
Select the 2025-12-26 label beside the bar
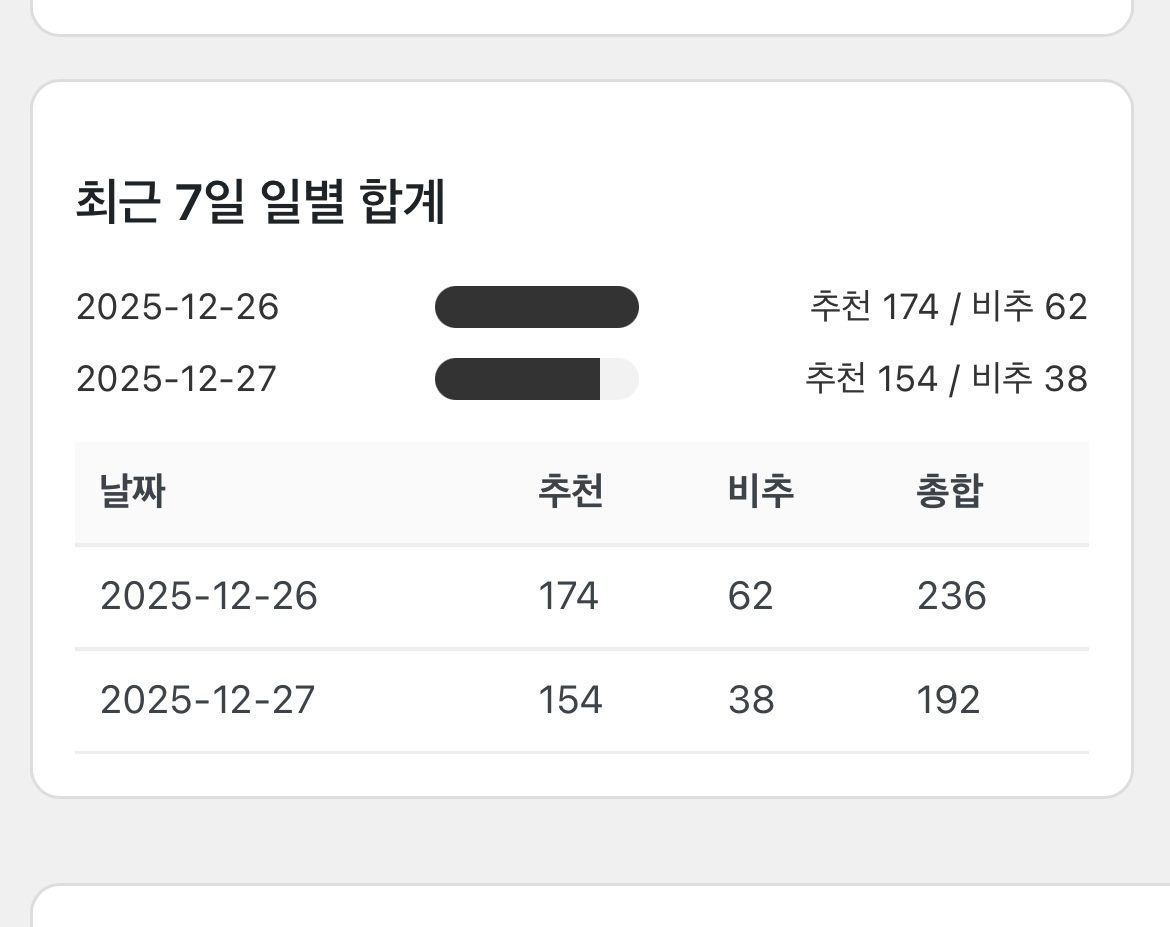(177, 307)
